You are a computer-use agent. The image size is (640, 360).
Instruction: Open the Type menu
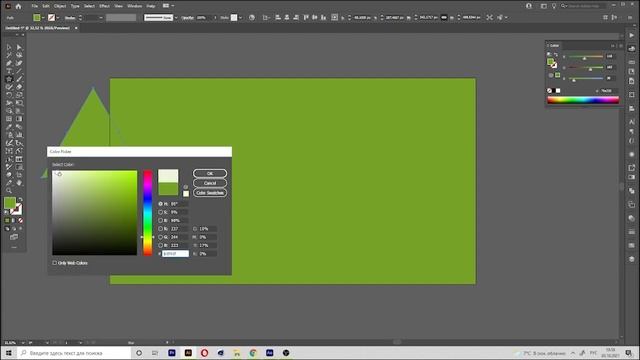click(x=75, y=6)
